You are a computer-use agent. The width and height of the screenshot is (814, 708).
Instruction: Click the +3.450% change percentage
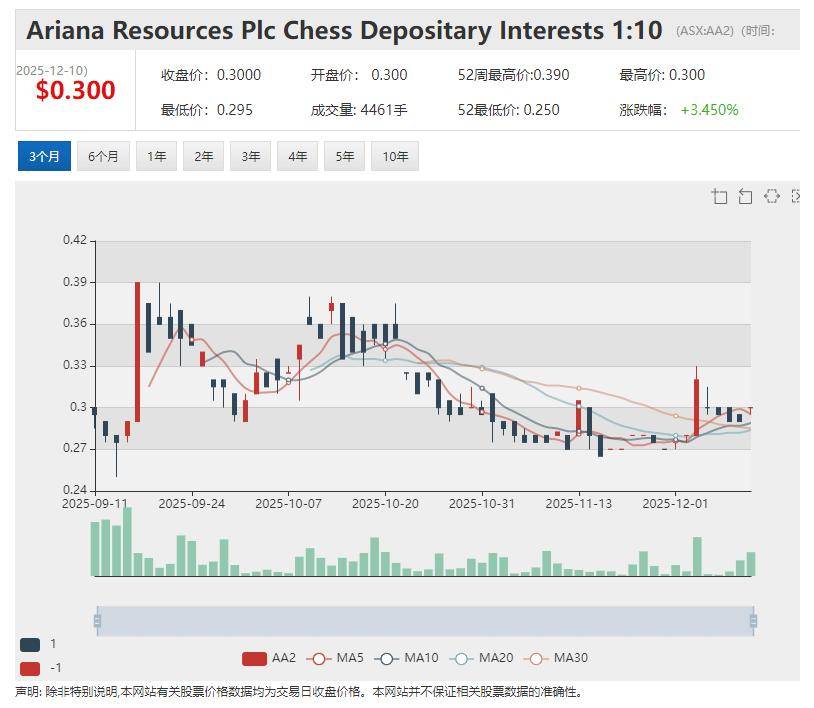point(709,110)
